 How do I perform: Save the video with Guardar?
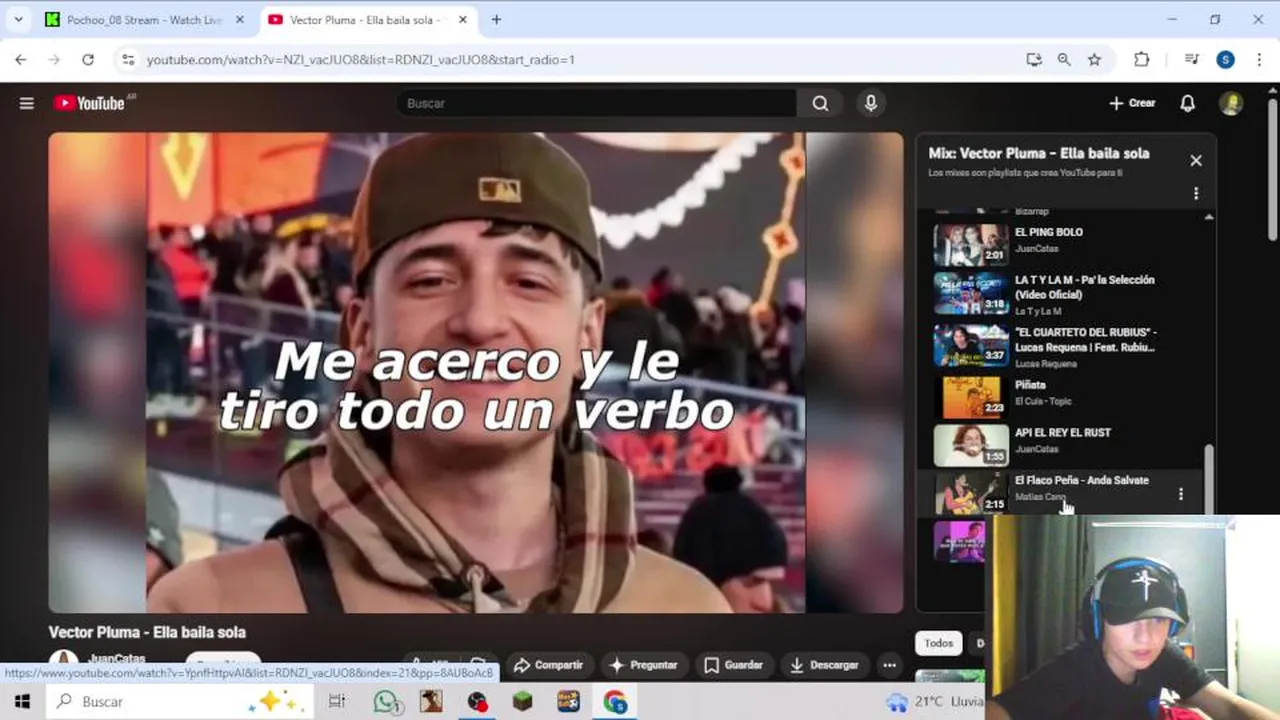[x=733, y=665]
